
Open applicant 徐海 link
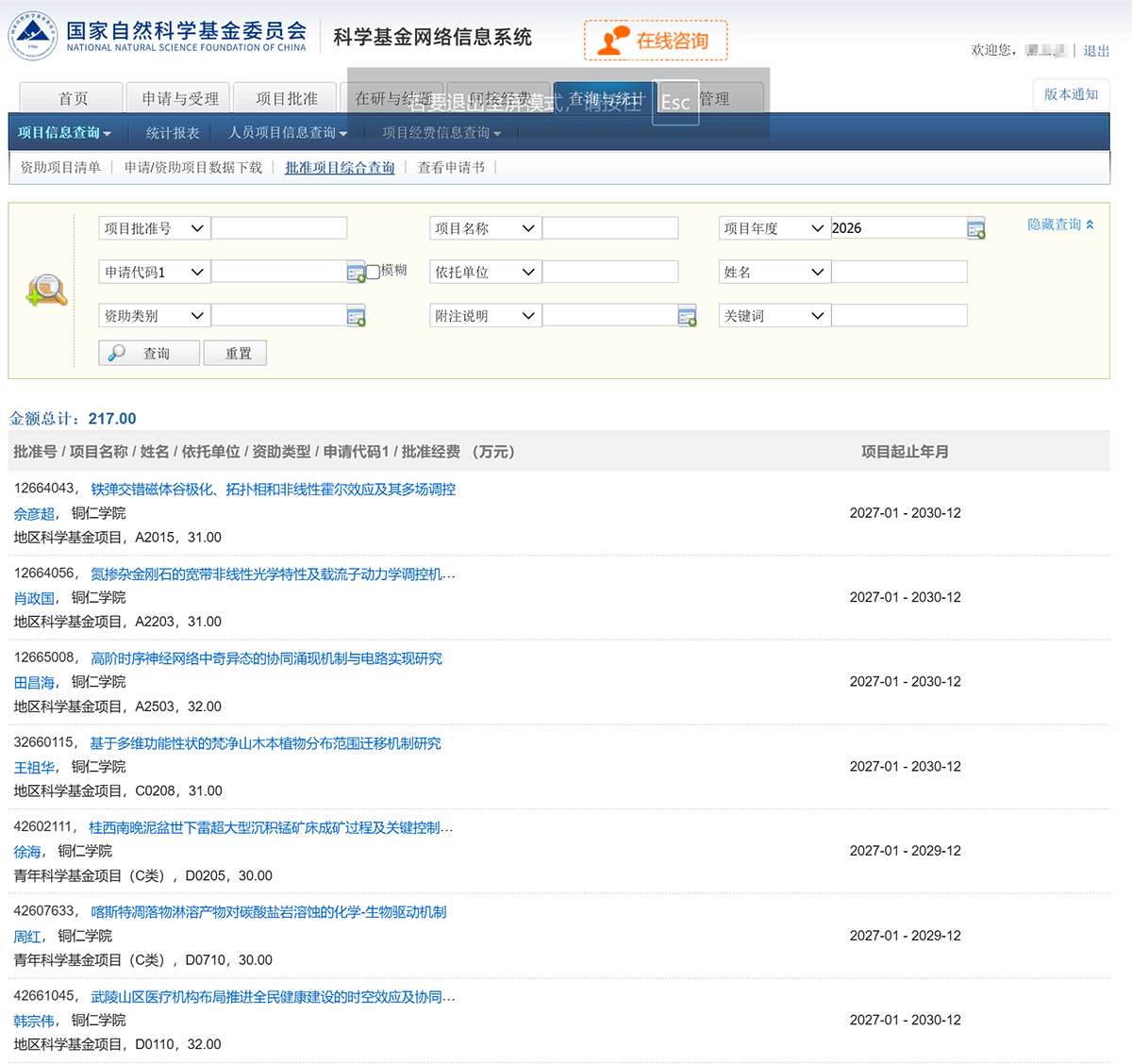click(27, 851)
